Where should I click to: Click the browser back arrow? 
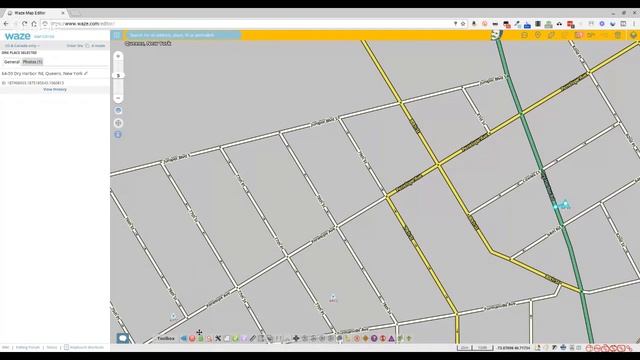6,24
